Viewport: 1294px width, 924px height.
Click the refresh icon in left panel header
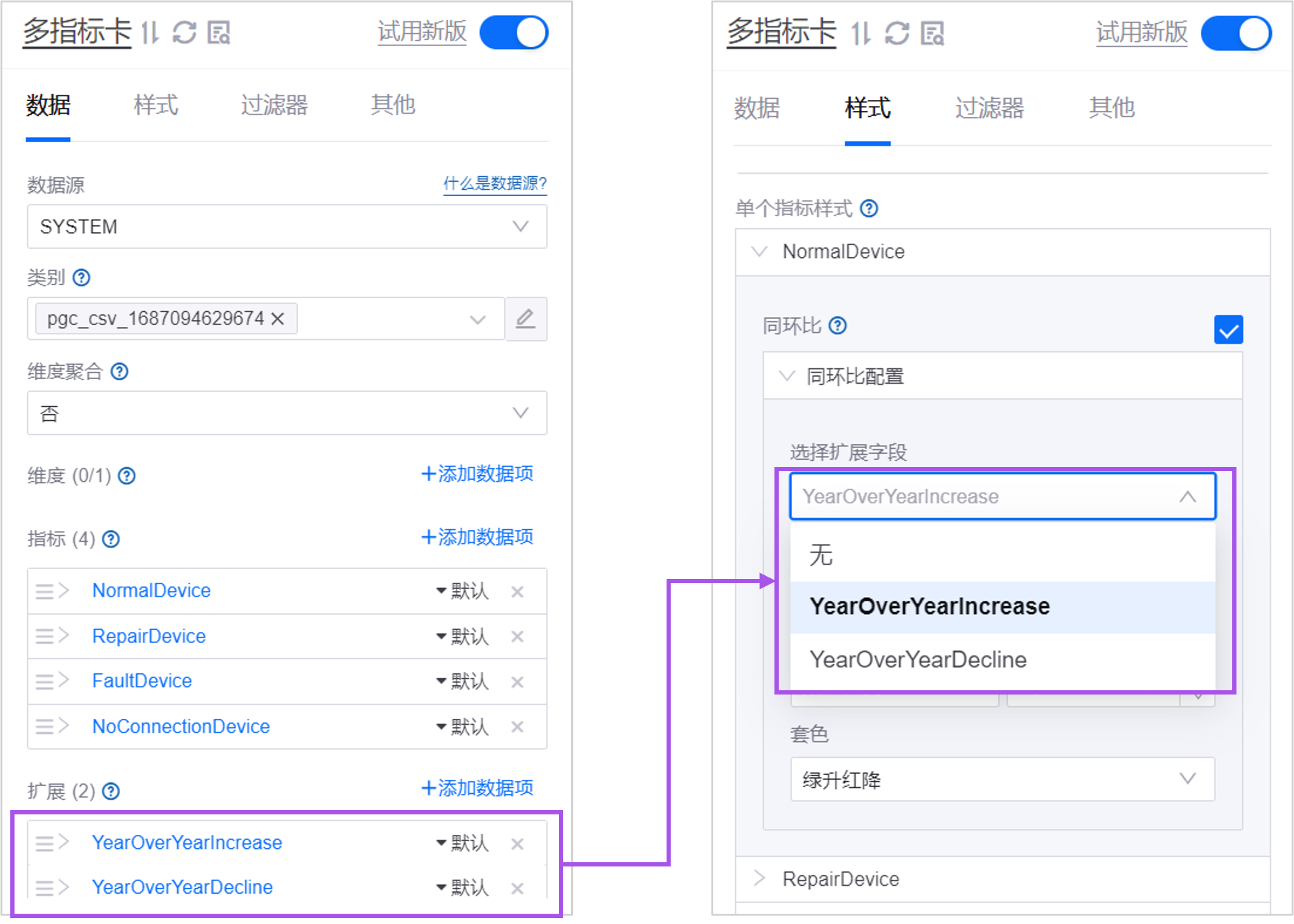pyautogui.click(x=184, y=33)
